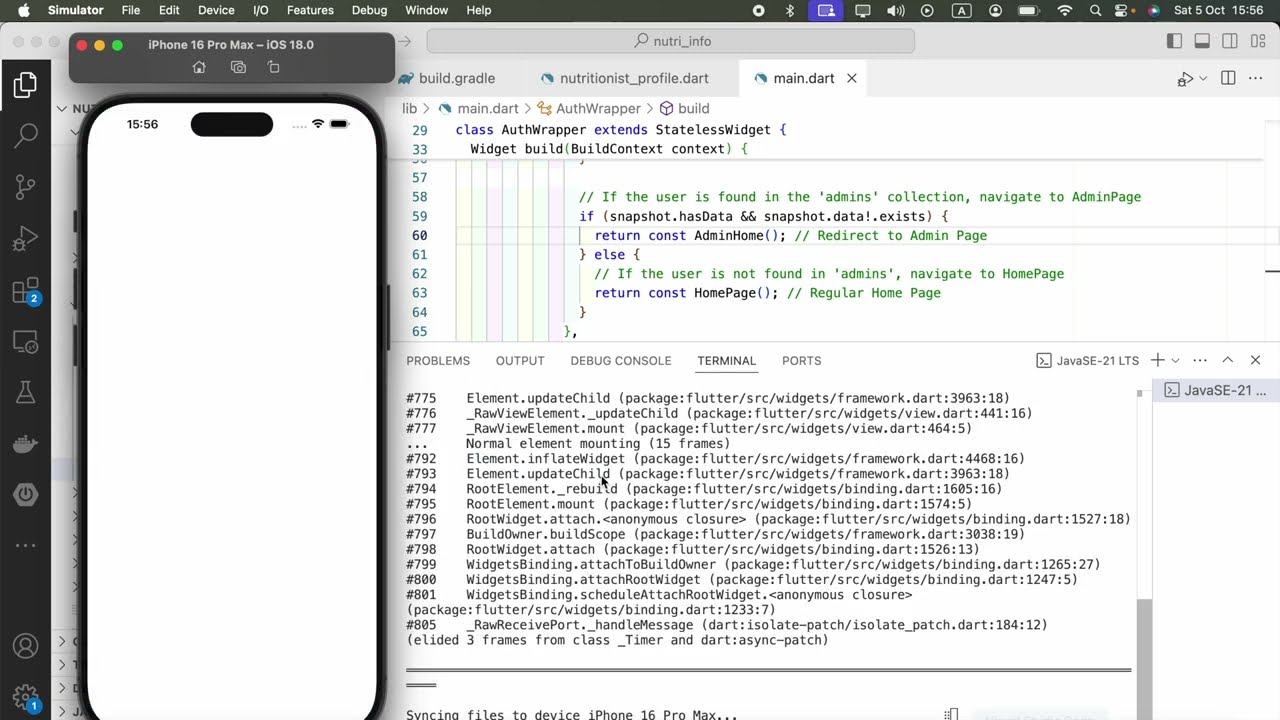Start debugging with the run-debug icon
The height and width of the screenshot is (720, 1280).
(x=1185, y=78)
